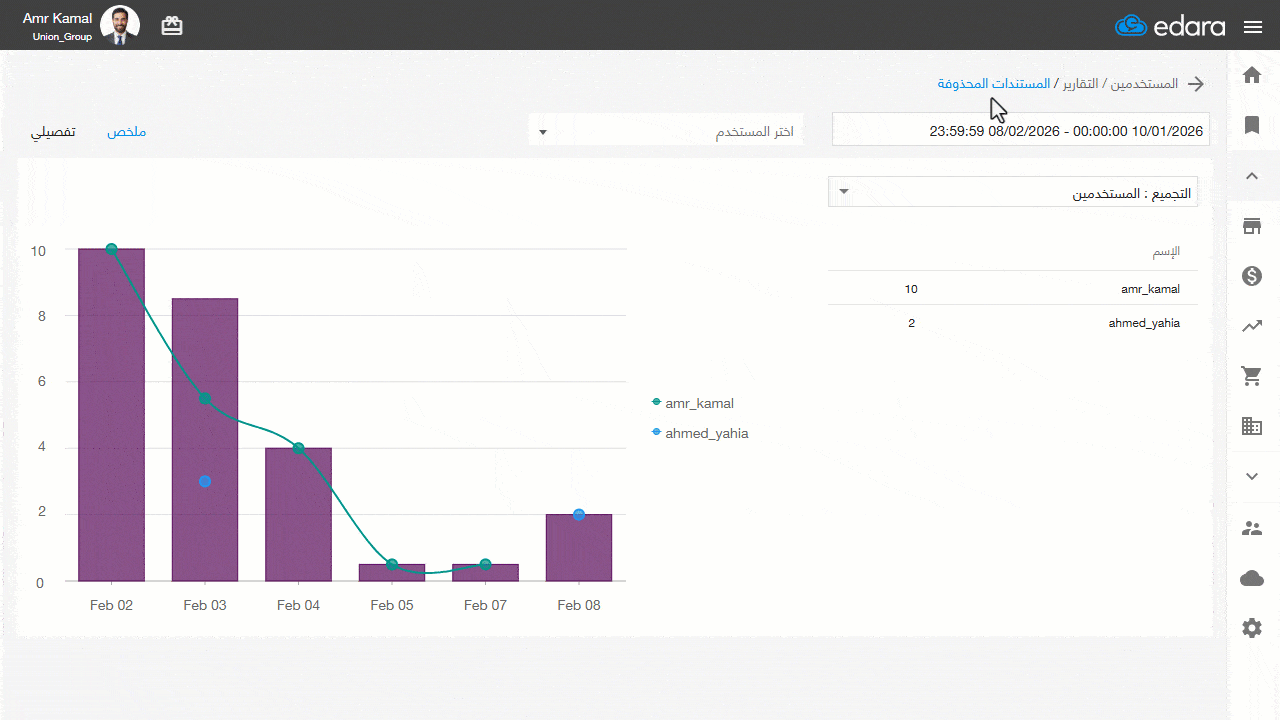1280x720 pixels.
Task: Toggle amr_kamal series in chart legend
Action: coord(699,403)
